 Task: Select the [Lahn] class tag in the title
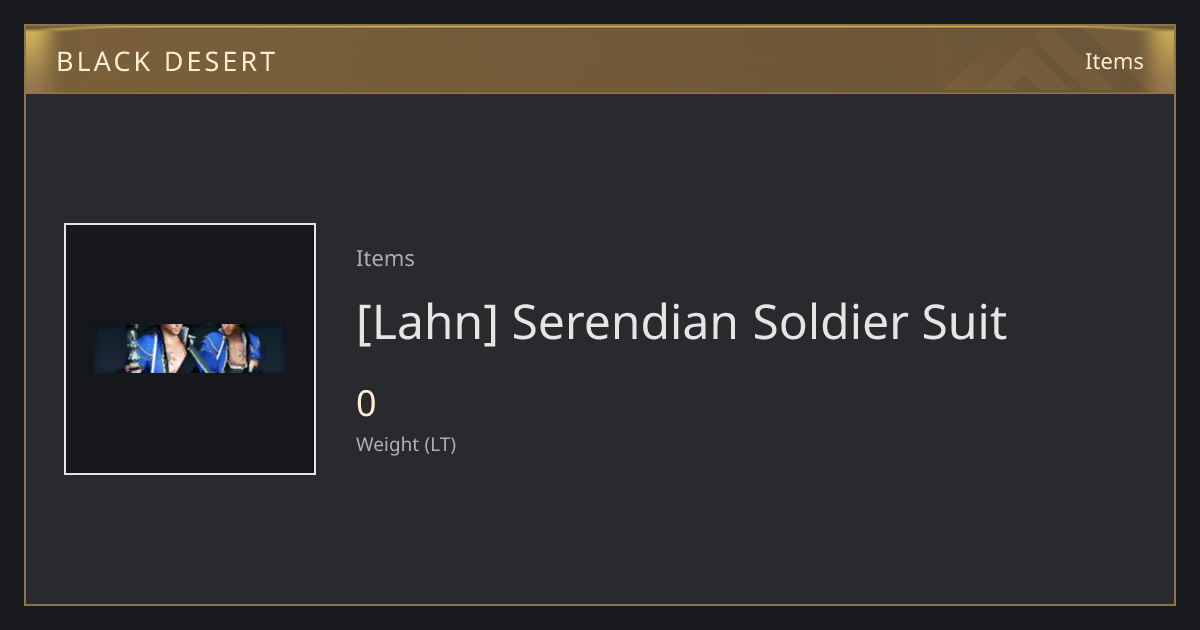427,323
